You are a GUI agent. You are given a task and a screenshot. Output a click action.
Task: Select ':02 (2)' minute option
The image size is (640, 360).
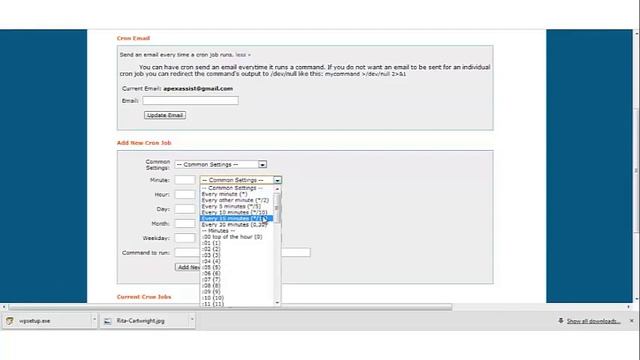click(x=211, y=249)
